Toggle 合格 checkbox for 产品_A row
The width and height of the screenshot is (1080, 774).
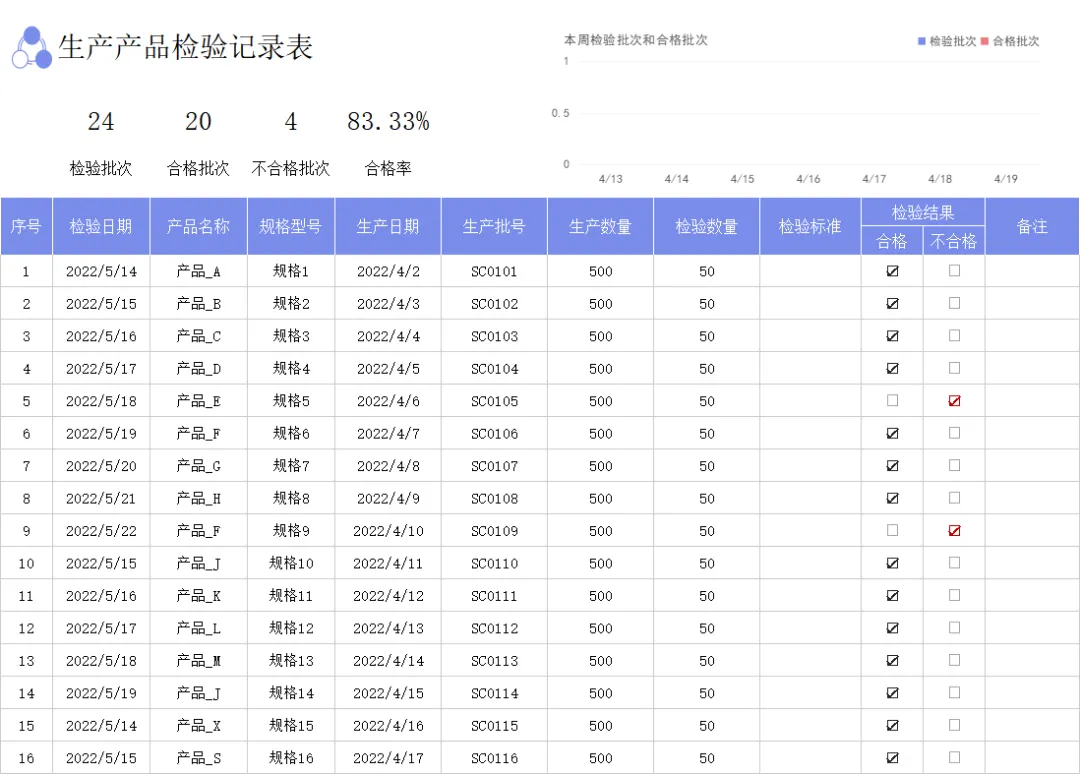coord(892,271)
